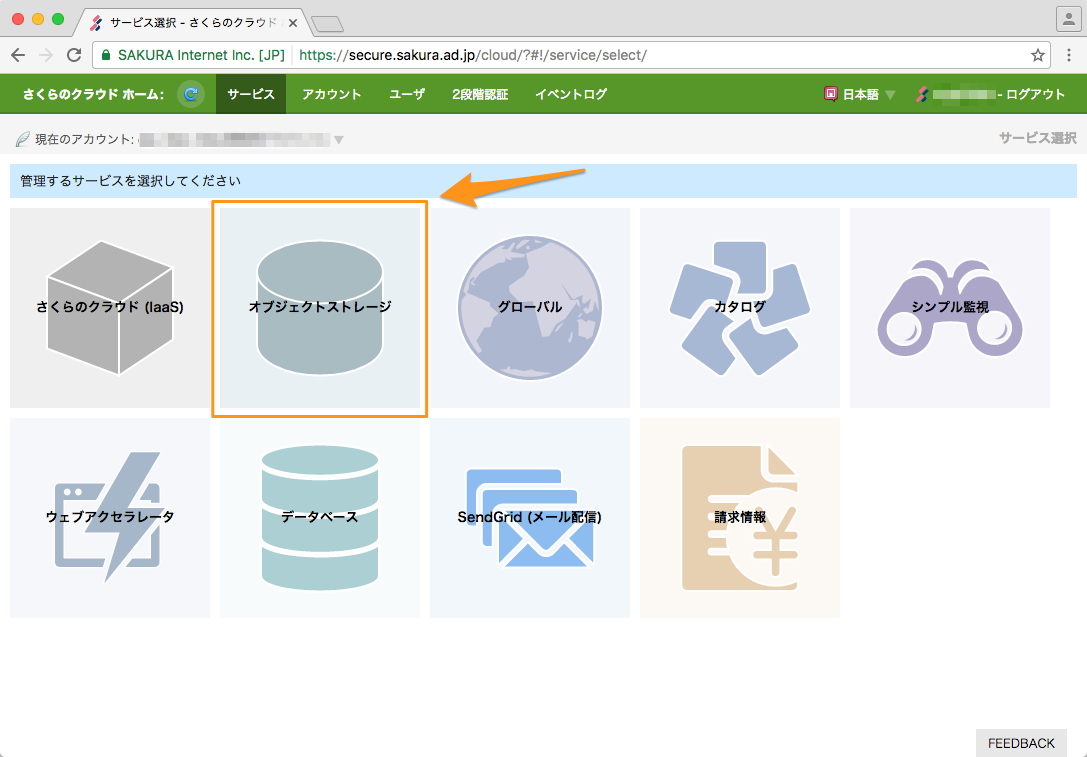Open the イベントログ menu item
1087x757 pixels.
(x=571, y=94)
